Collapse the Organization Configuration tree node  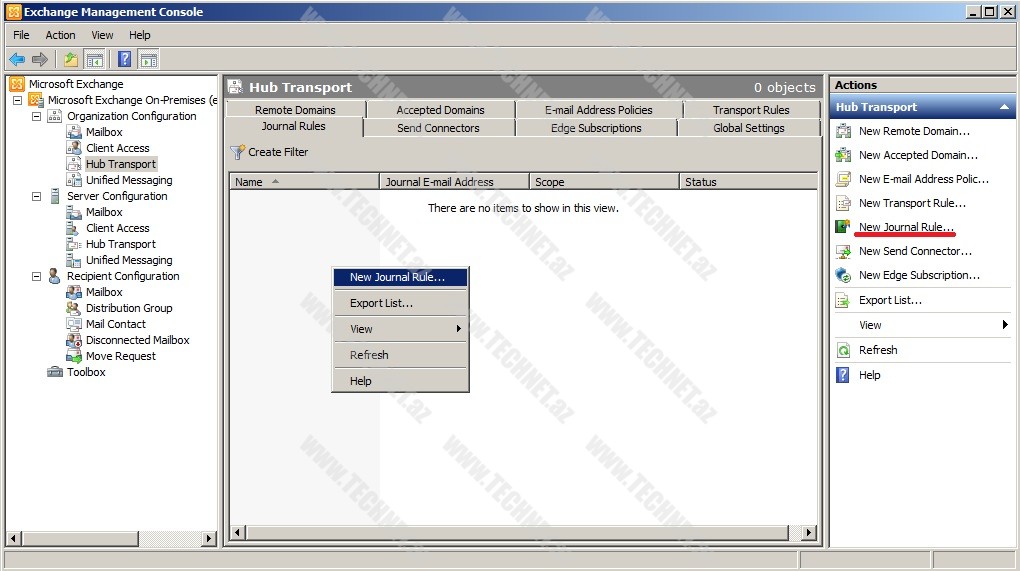tap(37, 116)
